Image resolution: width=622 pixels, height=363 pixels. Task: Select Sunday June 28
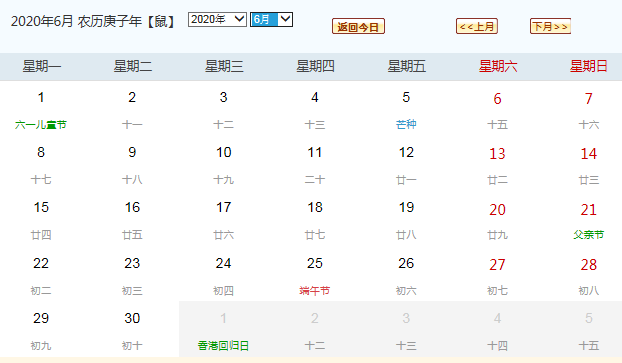point(589,276)
